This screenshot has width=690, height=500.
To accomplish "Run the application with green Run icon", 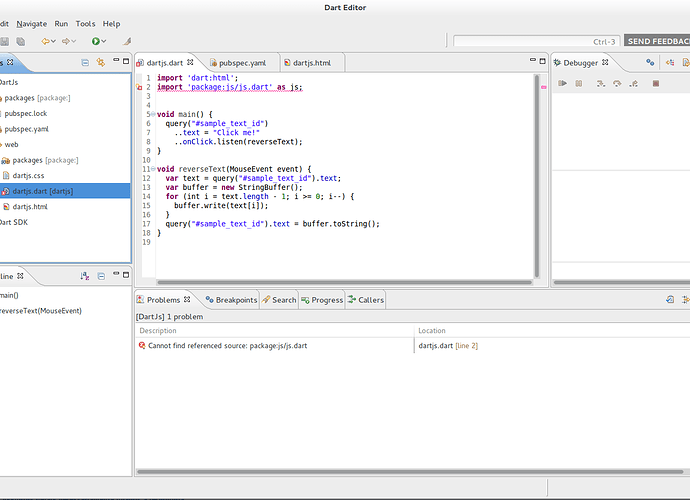I will 95,41.
